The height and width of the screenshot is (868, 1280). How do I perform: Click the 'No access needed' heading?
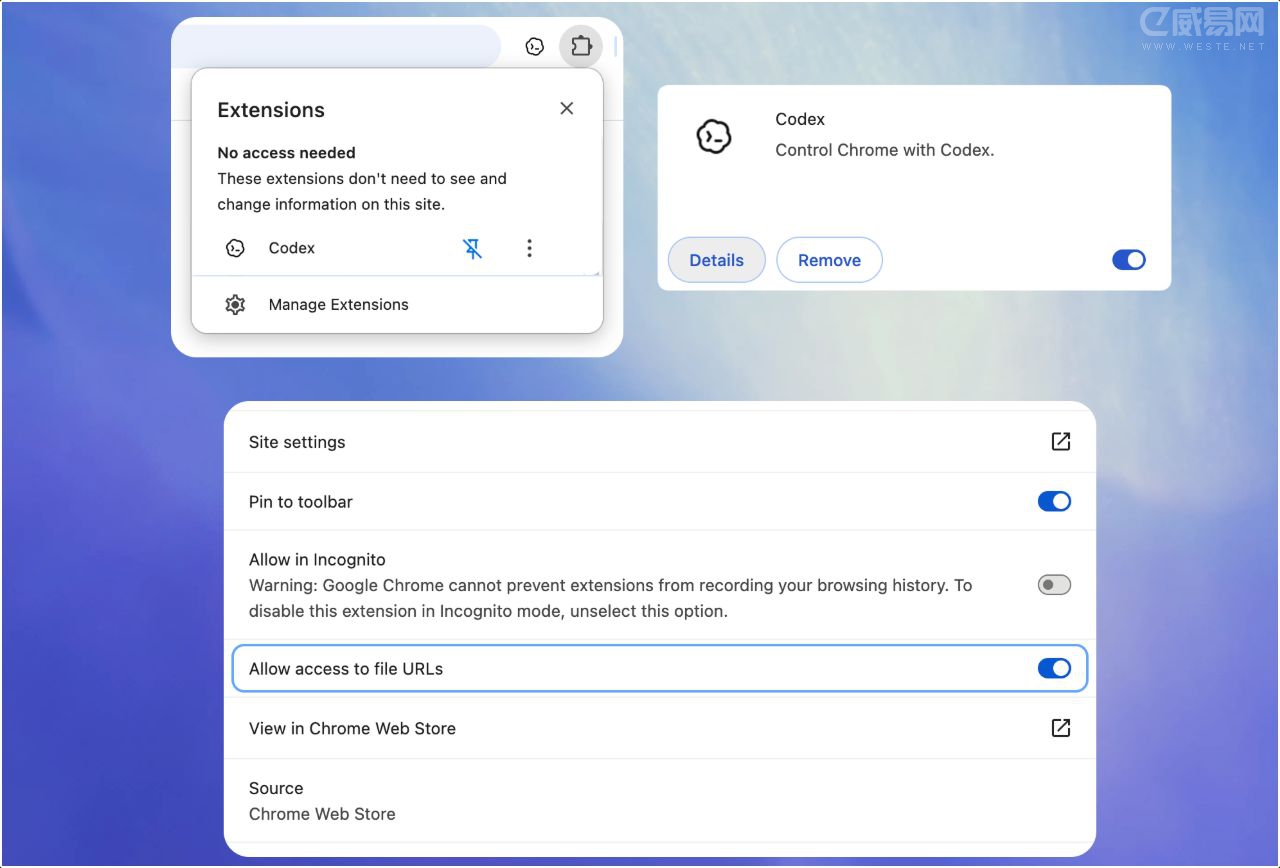(286, 153)
